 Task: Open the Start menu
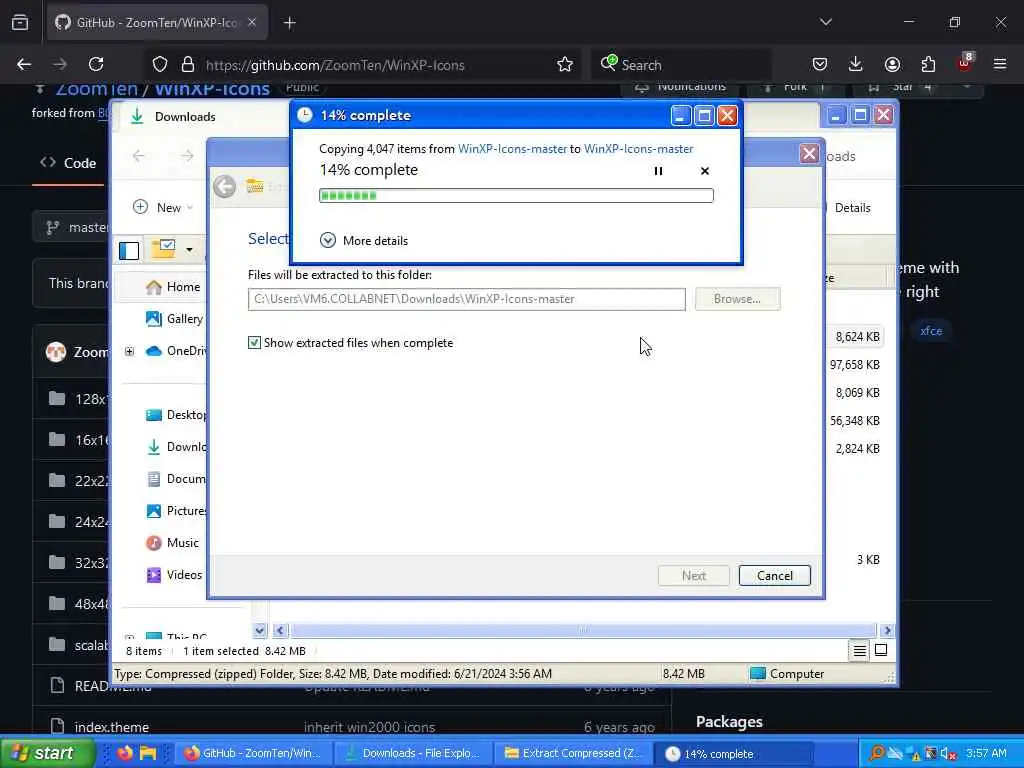tap(47, 753)
